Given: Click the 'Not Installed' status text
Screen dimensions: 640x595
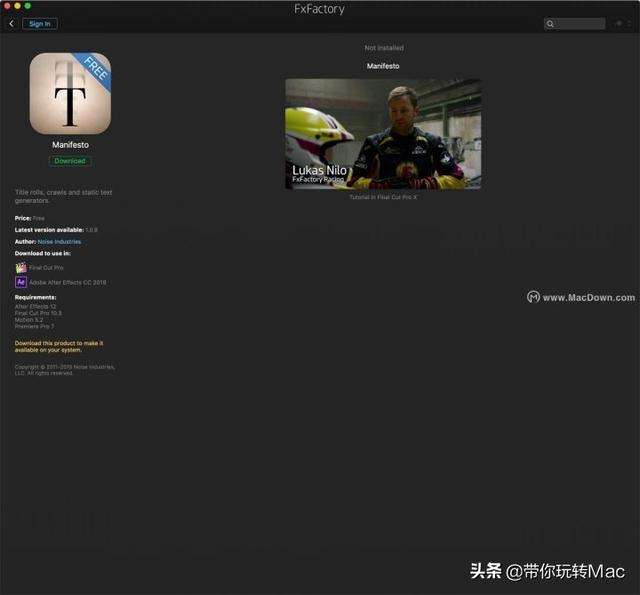Looking at the screenshot, I should click(384, 48).
